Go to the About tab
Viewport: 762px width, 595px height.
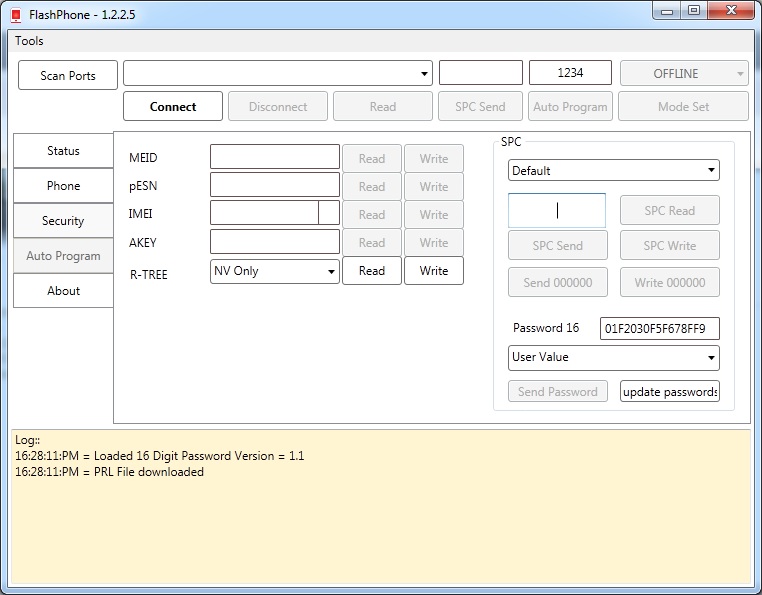click(63, 291)
